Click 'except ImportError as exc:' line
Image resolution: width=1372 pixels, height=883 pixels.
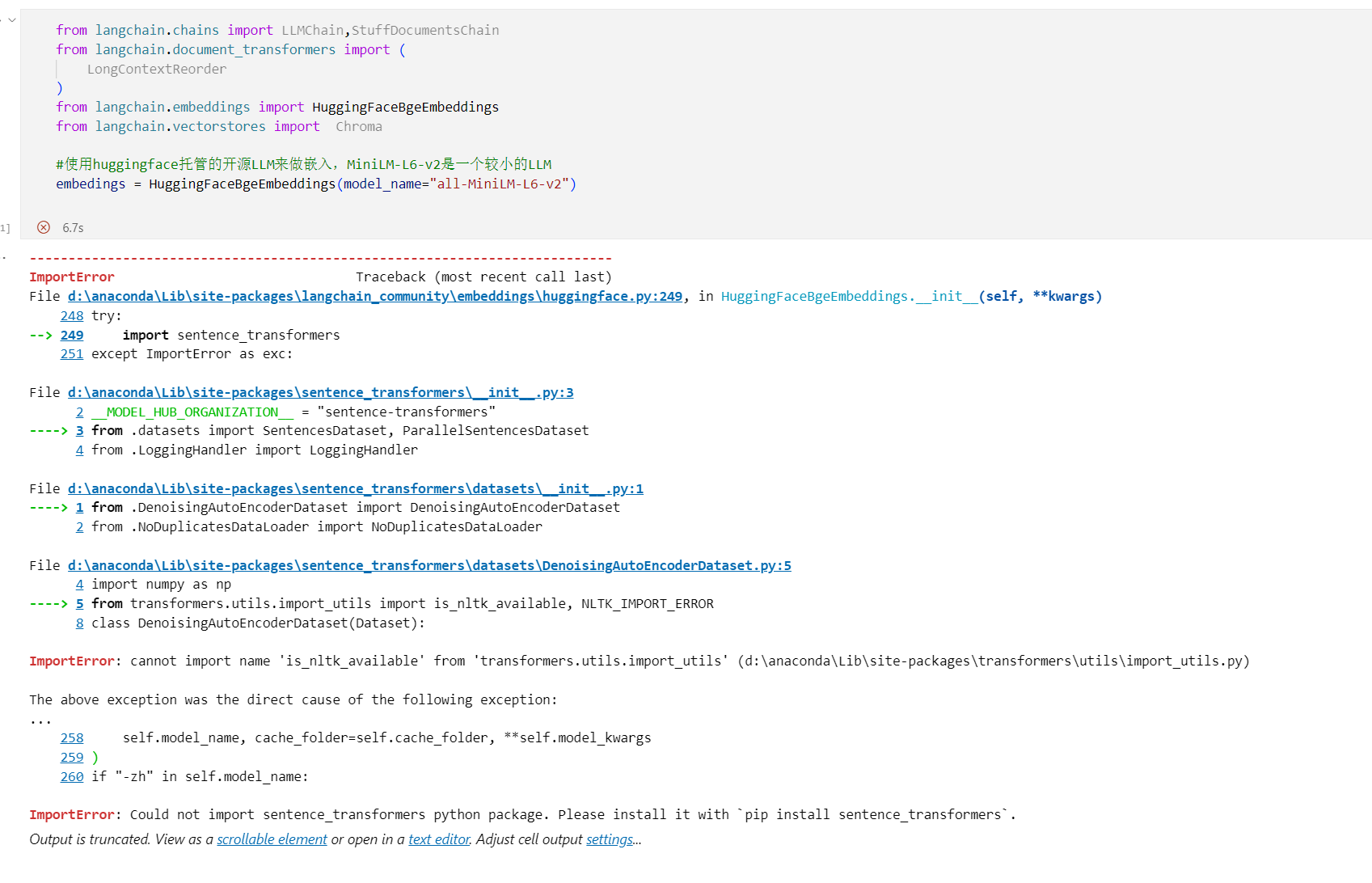coord(192,353)
